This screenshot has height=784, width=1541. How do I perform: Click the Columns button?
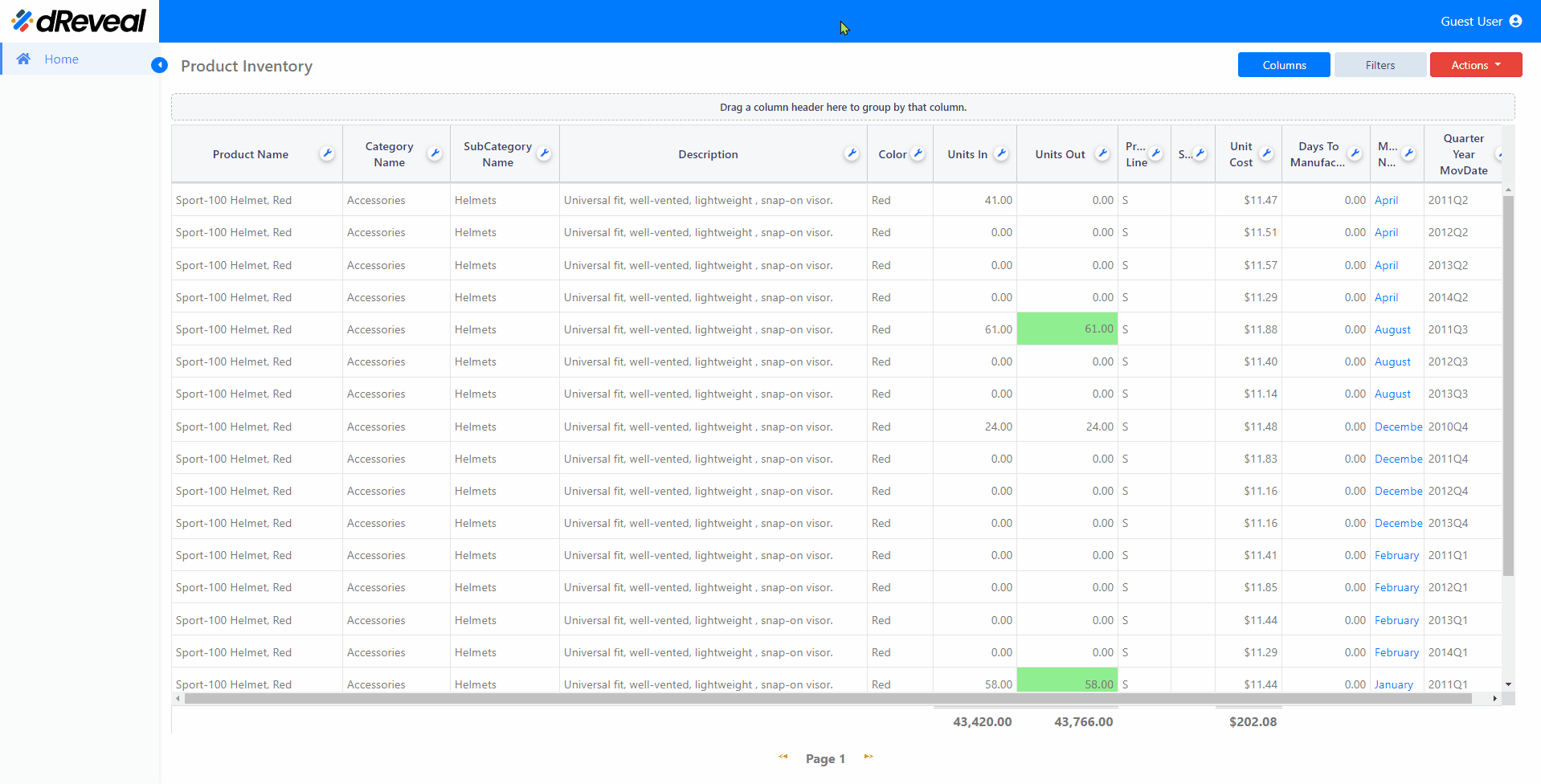tap(1283, 64)
